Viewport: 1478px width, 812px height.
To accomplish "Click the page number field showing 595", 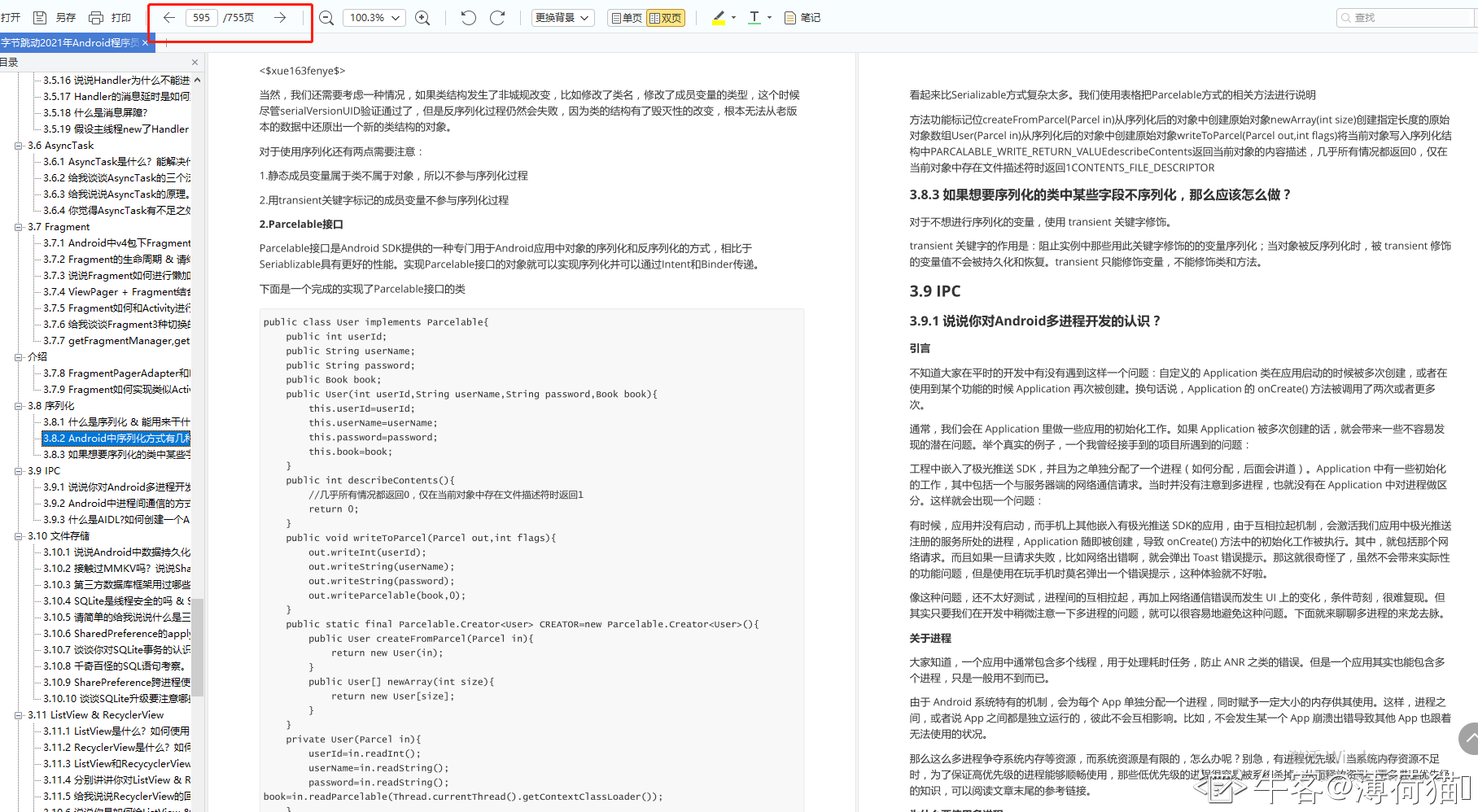I will point(202,17).
